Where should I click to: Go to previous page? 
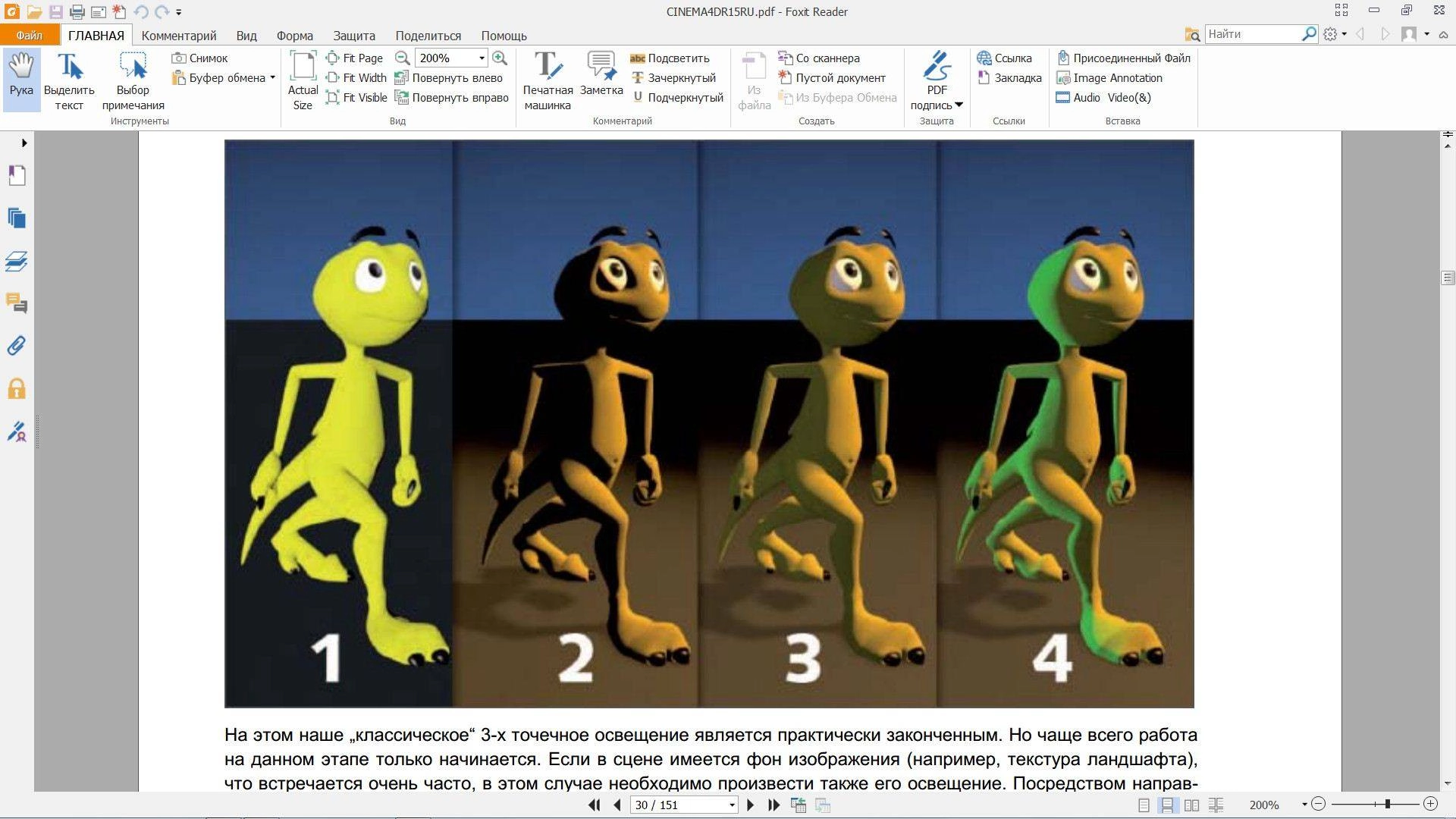(x=617, y=805)
